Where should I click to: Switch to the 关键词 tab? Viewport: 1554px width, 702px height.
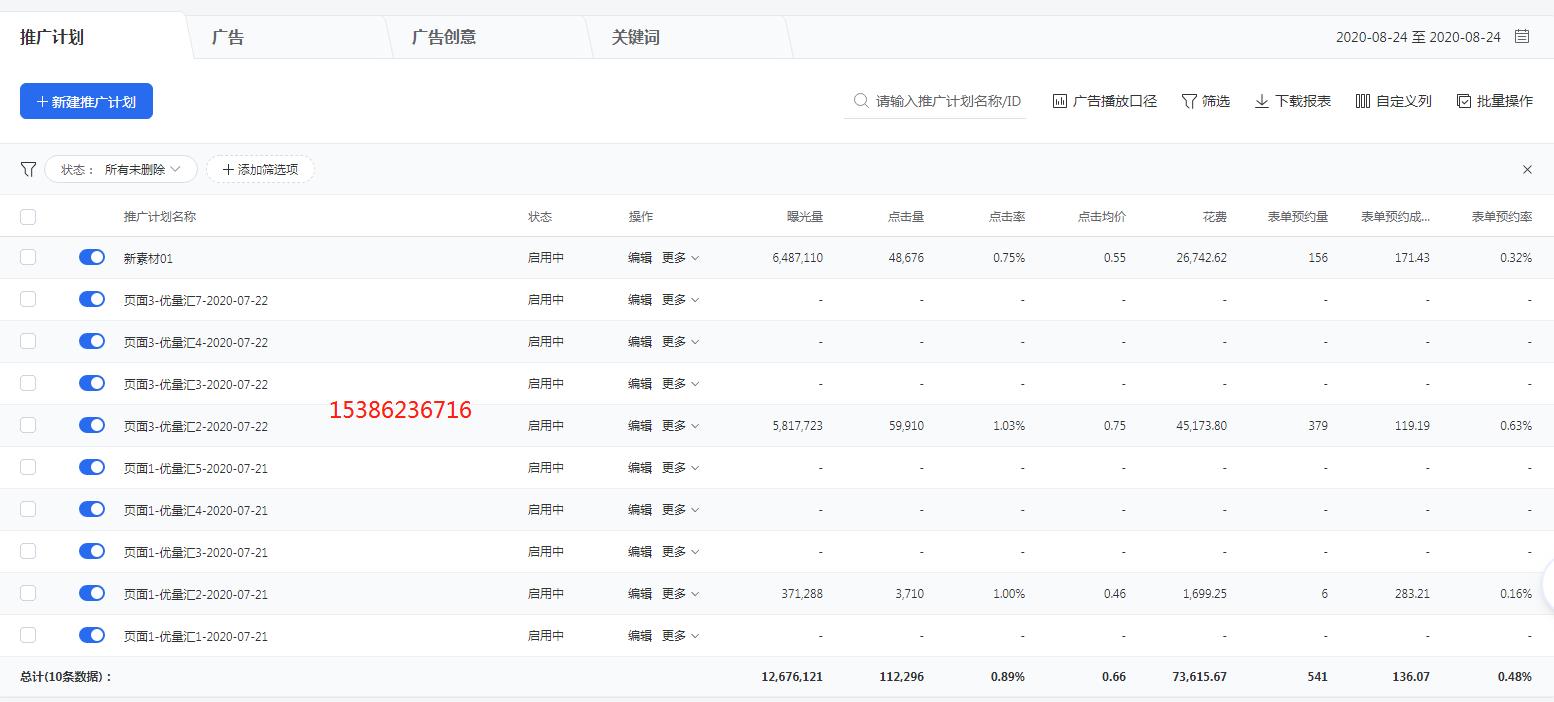636,38
